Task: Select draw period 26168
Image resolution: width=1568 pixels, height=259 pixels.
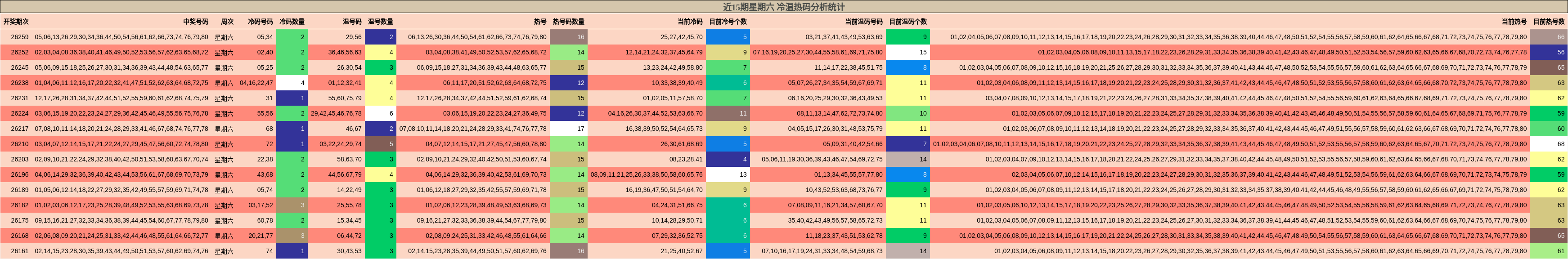Action: 19,235
